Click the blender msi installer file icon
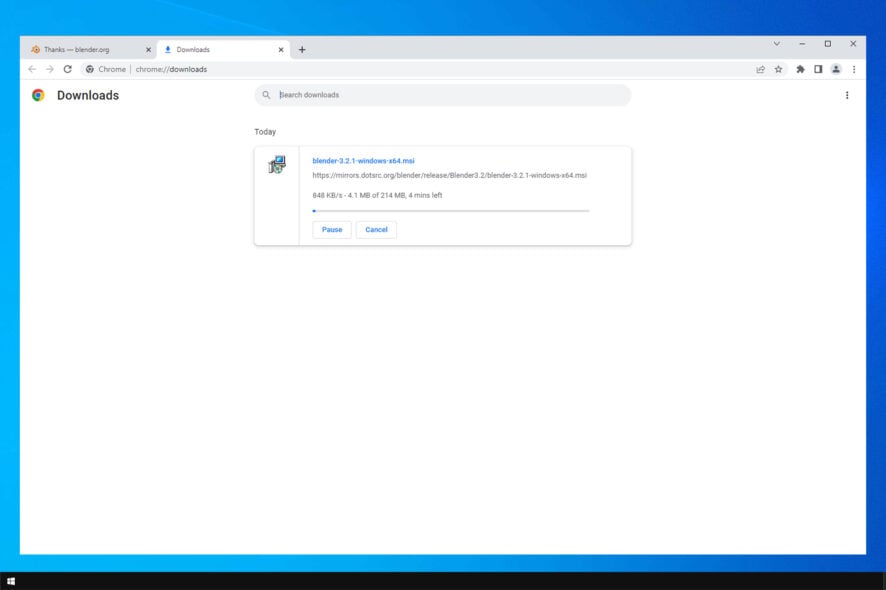This screenshot has width=886, height=590. point(277,164)
